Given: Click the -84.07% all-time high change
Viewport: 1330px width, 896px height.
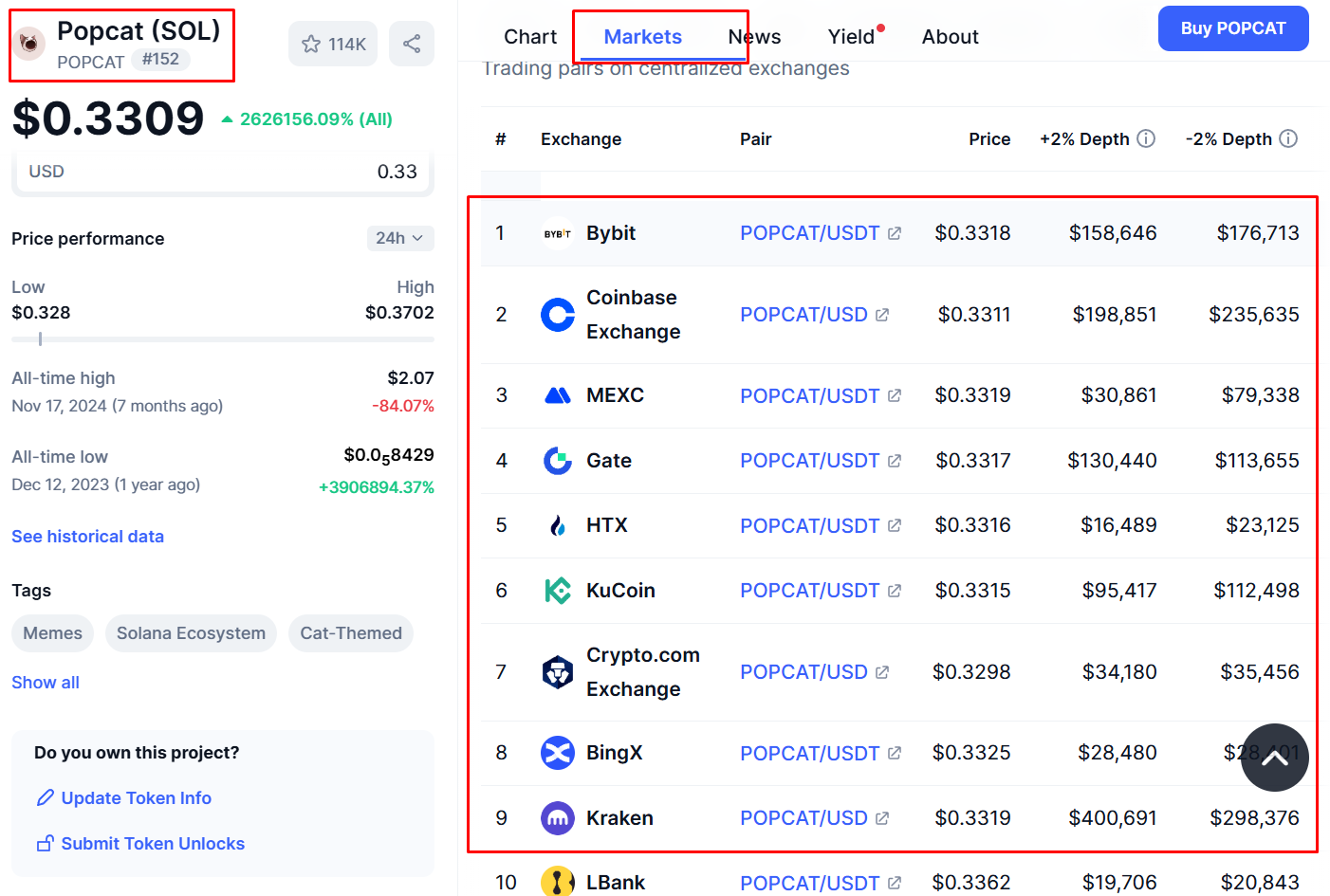Looking at the screenshot, I should click(403, 406).
